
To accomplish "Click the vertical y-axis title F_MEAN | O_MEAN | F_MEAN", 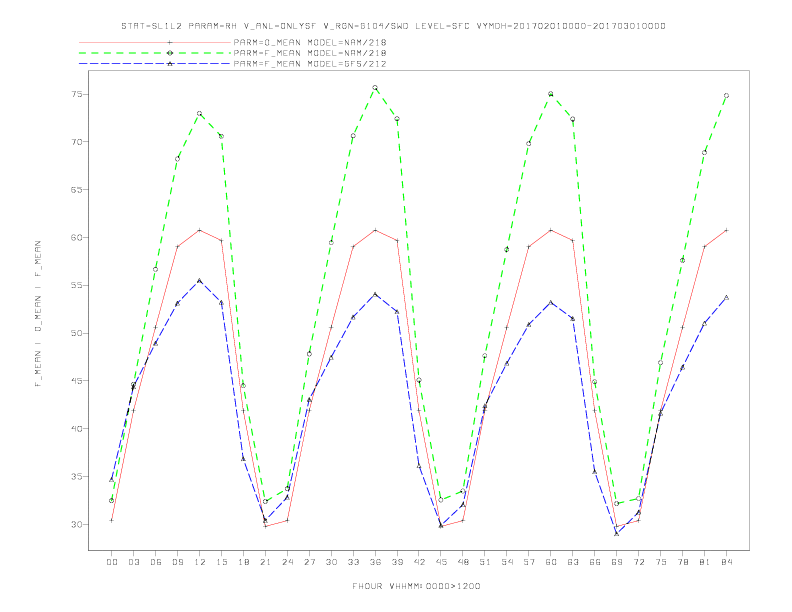I will click(x=38, y=314).
